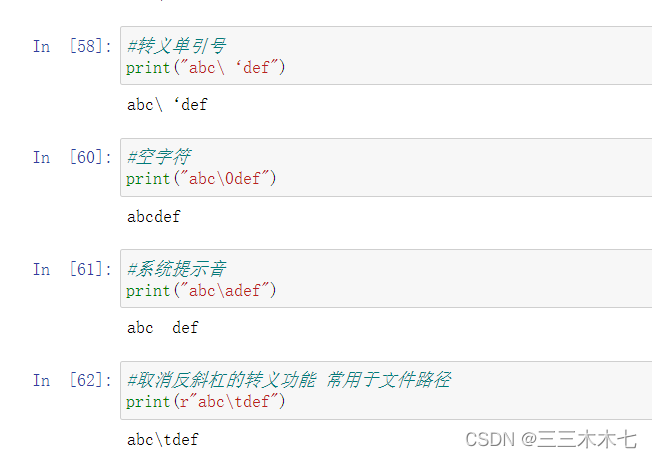Click the 系统提示音 comment line
Image resolution: width=652 pixels, height=458 pixels.
click(176, 269)
